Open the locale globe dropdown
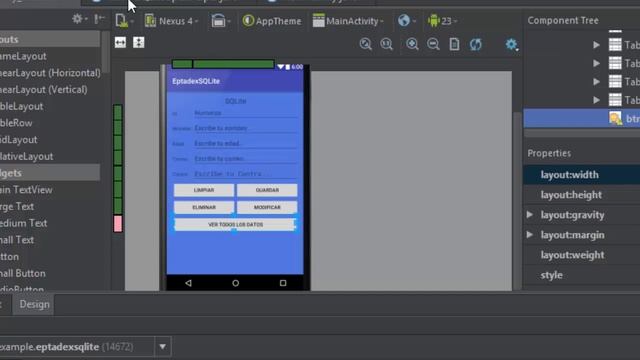 click(407, 20)
